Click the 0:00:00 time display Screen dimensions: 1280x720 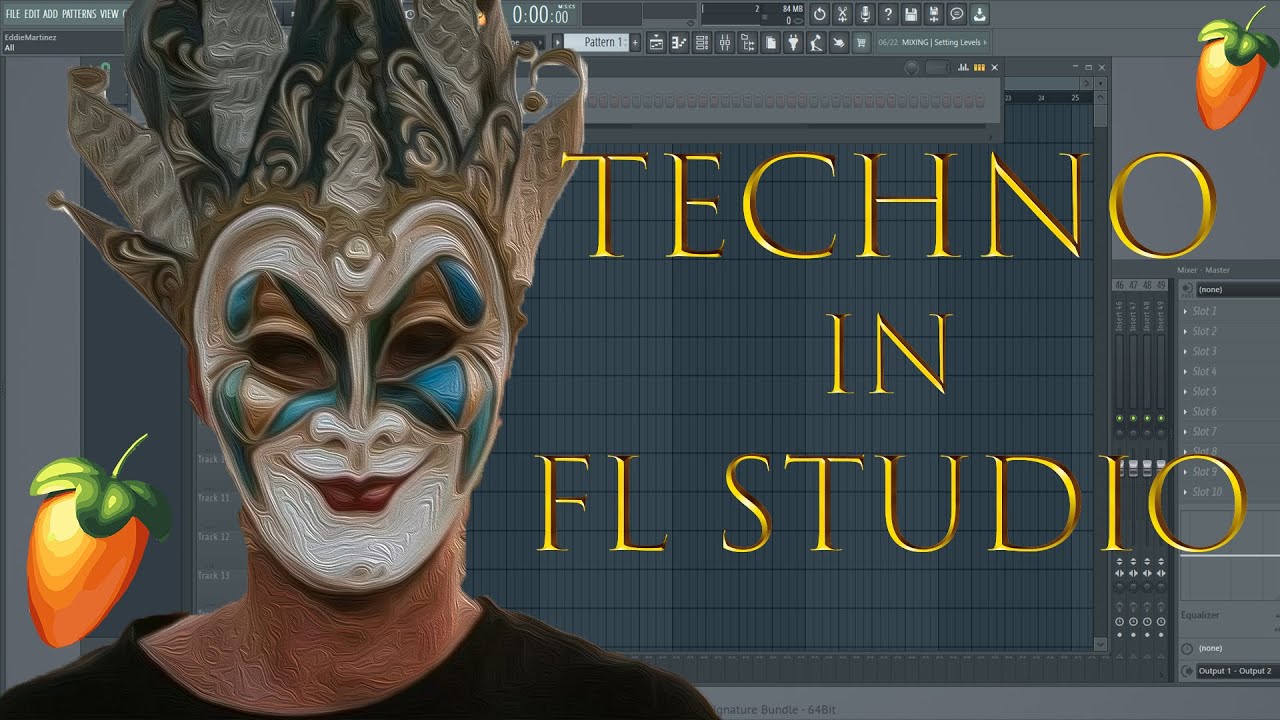[541, 15]
